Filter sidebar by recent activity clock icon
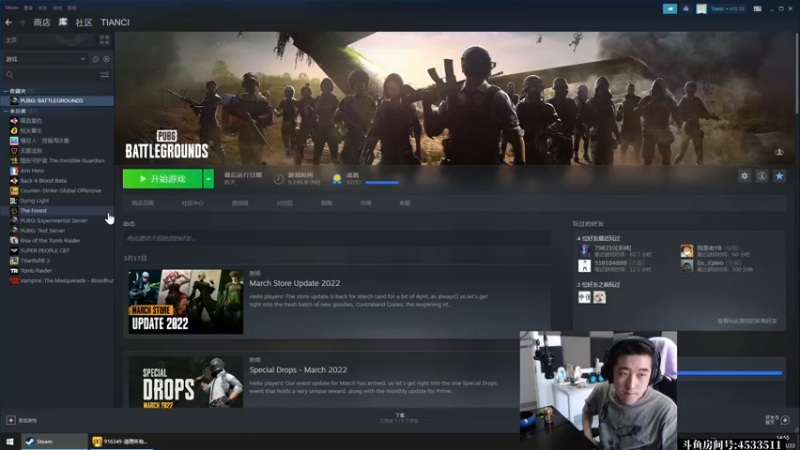The image size is (800, 450). coord(95,59)
